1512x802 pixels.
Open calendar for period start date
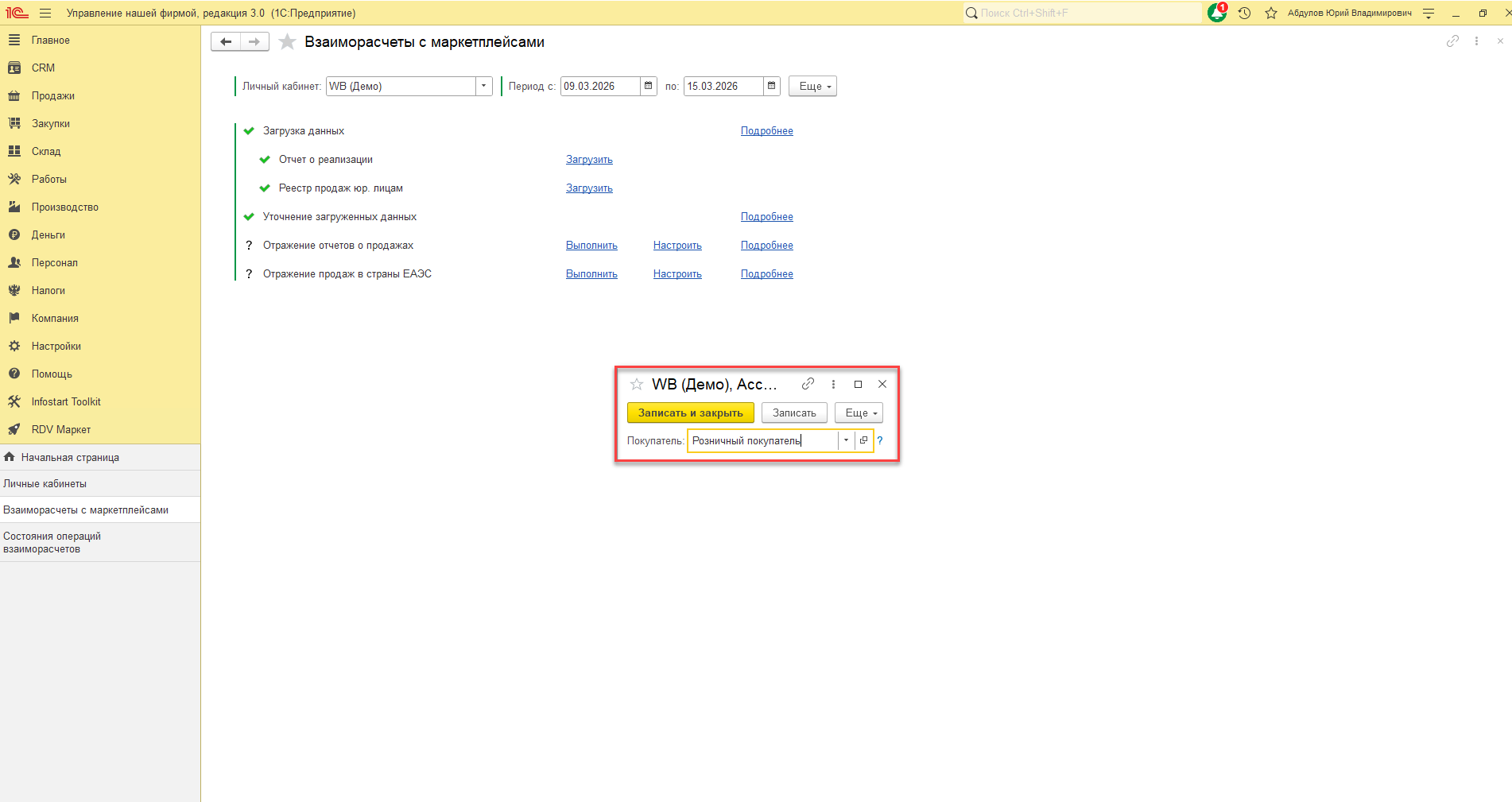[x=649, y=86]
